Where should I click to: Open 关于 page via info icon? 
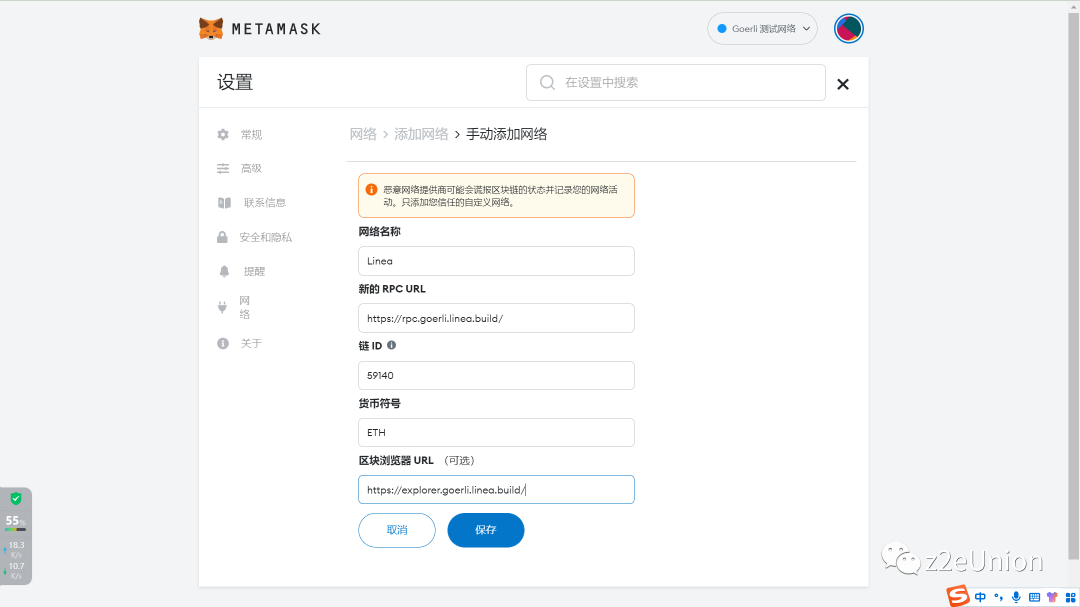(222, 343)
